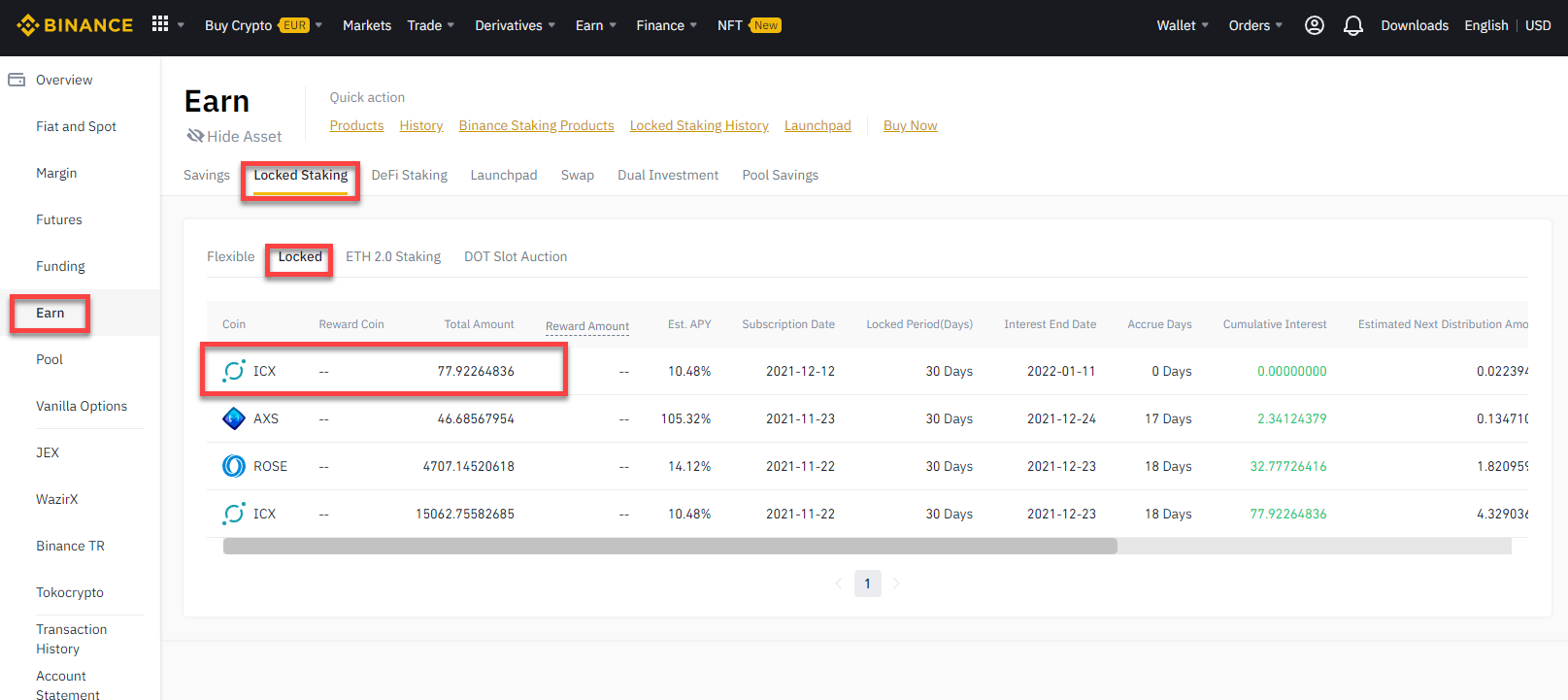
Task: Switch to the Locked Staking tab
Action: pyautogui.click(x=301, y=175)
